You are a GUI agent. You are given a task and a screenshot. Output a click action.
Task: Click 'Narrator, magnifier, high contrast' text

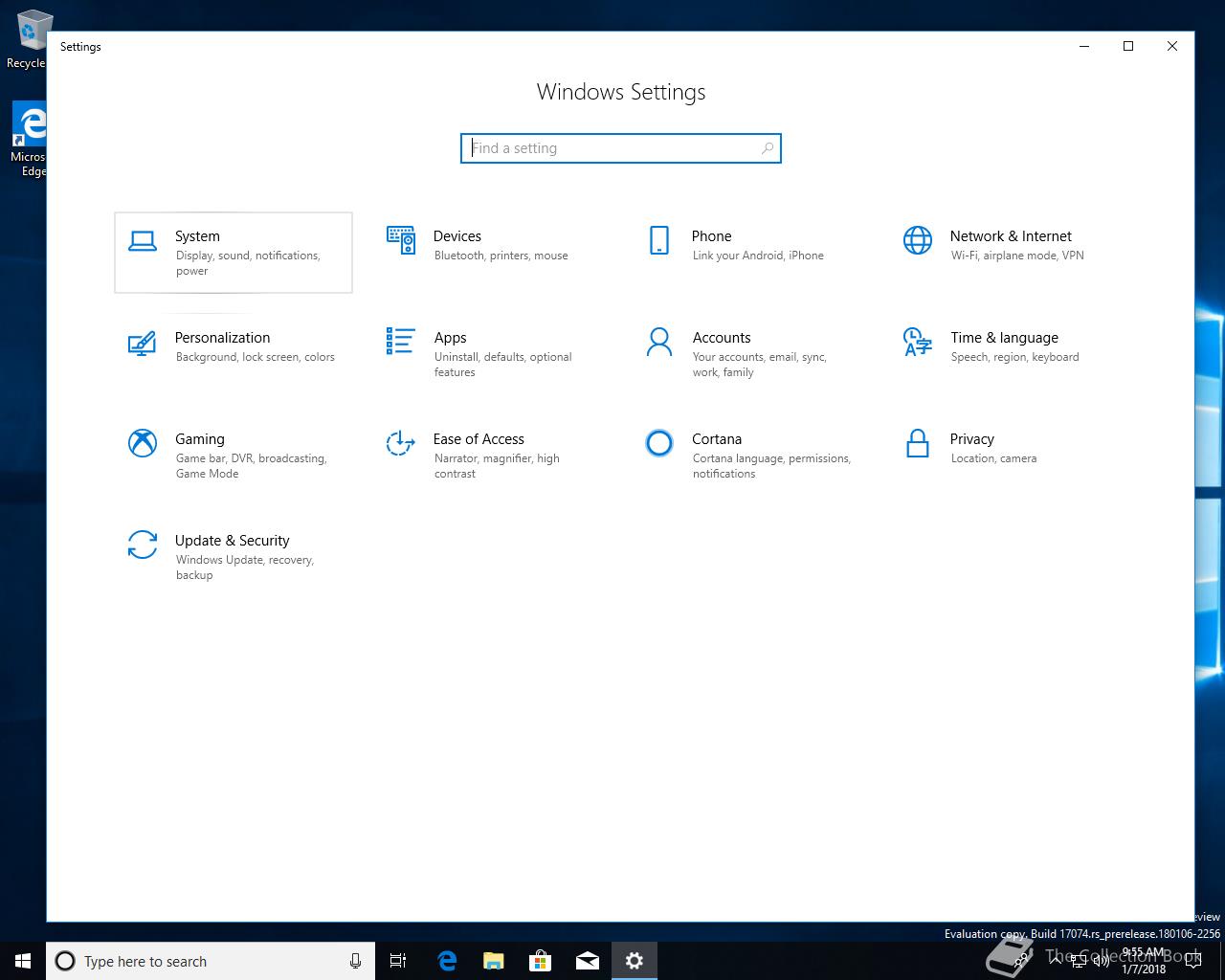pyautogui.click(x=497, y=466)
